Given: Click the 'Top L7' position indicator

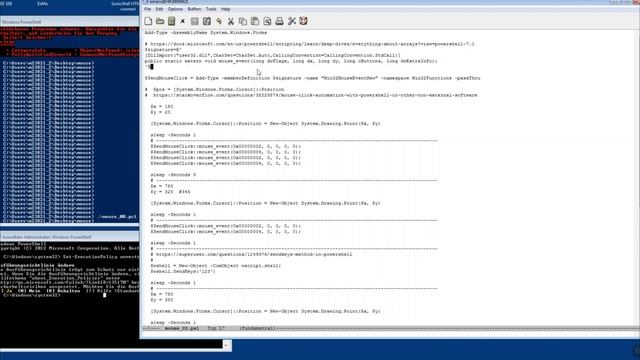Looking at the screenshot, I should click(x=216, y=328).
